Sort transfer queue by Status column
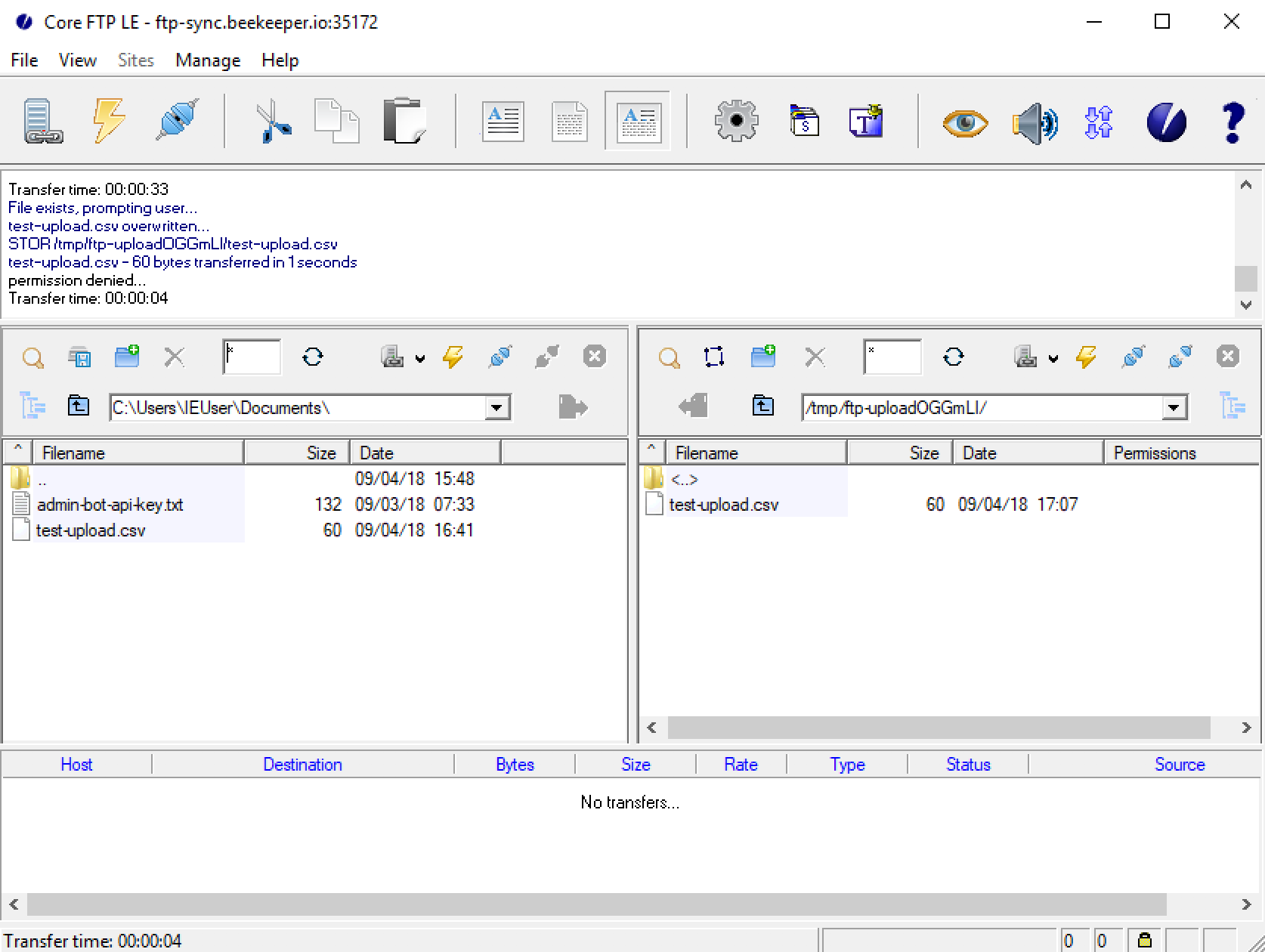Viewport: 1265px width, 952px height. coord(968,765)
